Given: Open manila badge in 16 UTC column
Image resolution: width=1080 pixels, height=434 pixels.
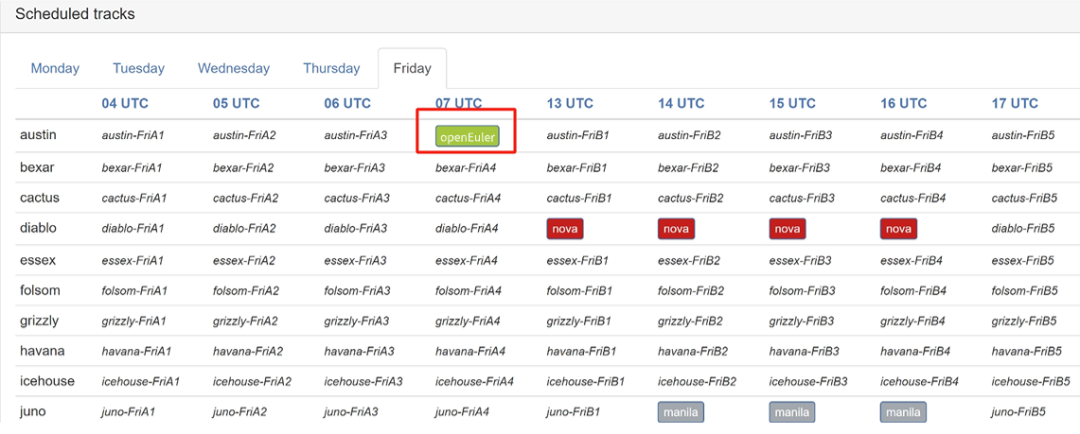Looking at the screenshot, I should point(902,412).
